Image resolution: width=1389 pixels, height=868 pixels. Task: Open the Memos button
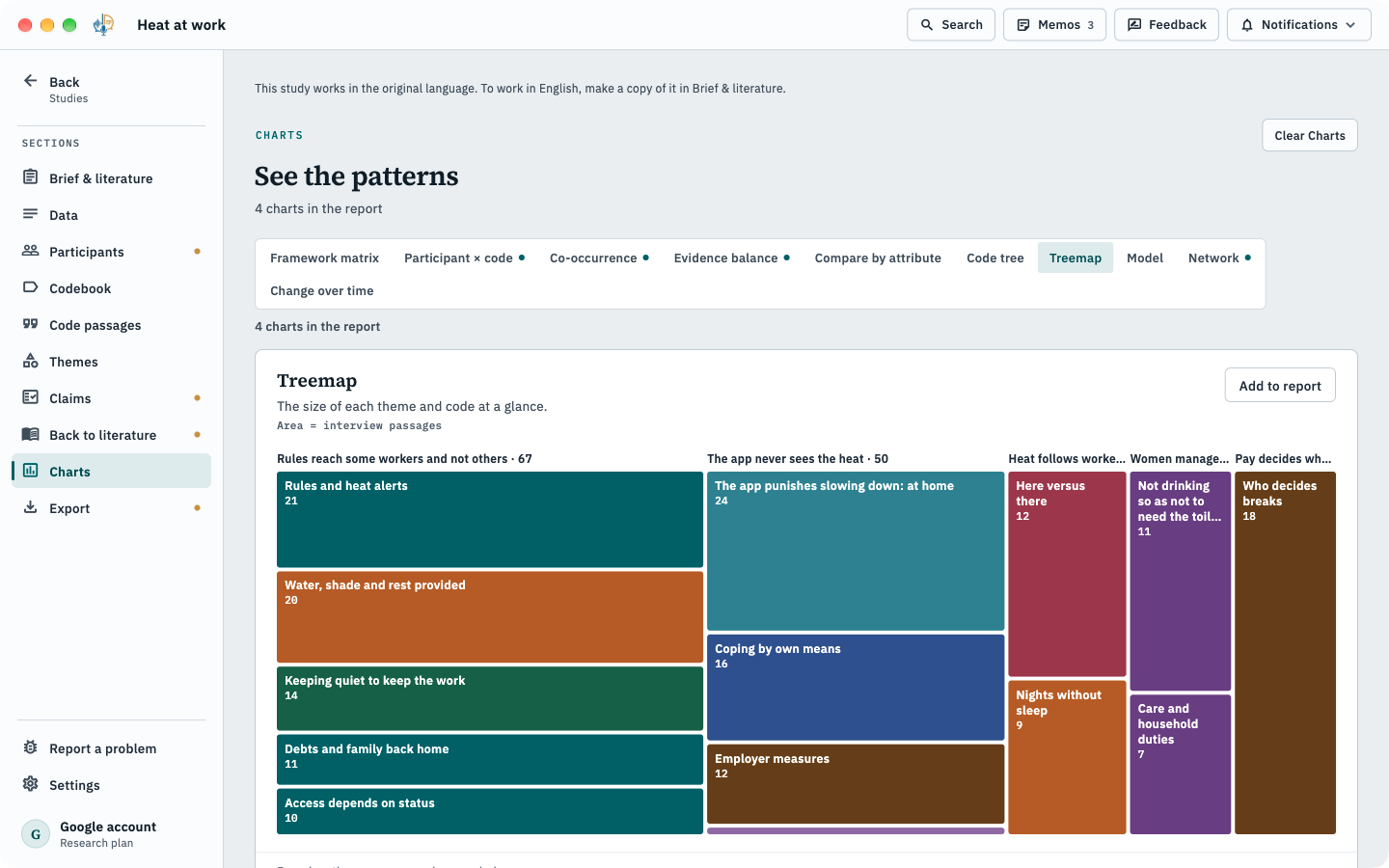(1054, 25)
